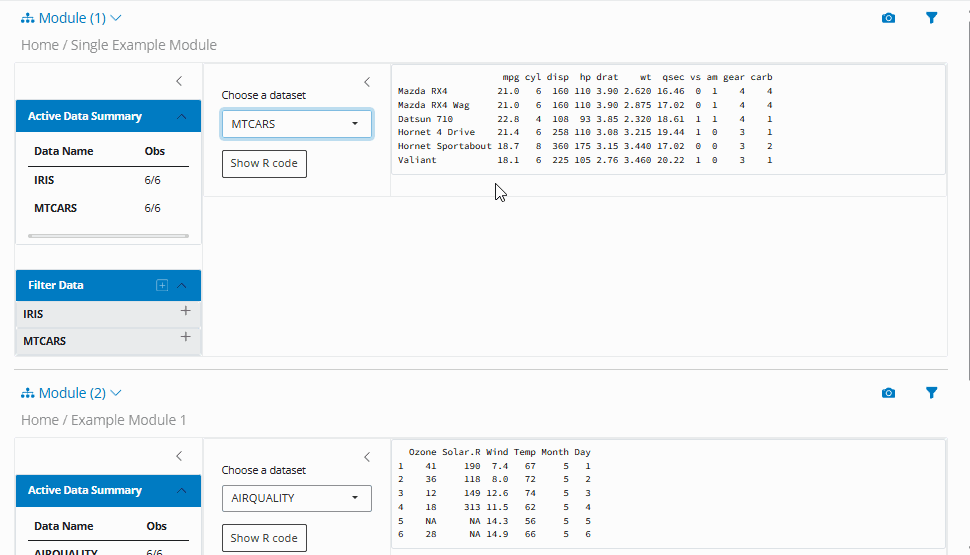Screen dimensions: 970x555
Task: Click the Datsun 710 row in the mtcars output
Action: tap(585, 119)
